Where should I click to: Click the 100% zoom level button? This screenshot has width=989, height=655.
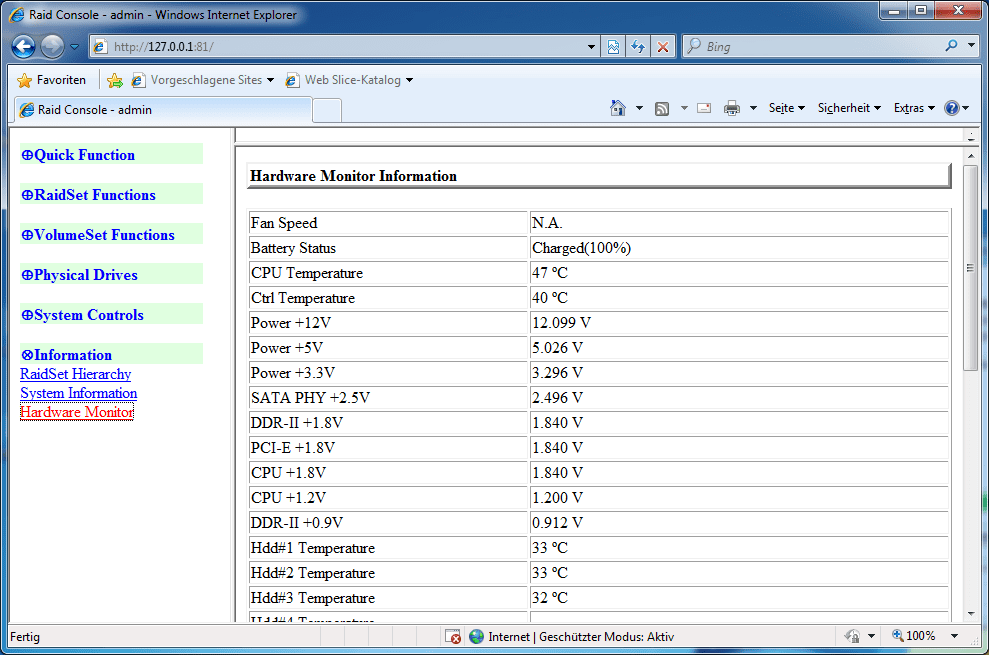click(x=913, y=636)
